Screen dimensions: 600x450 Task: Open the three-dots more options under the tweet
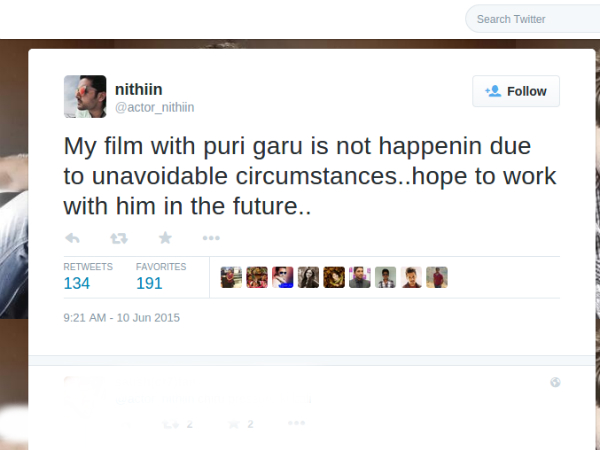tap(211, 238)
